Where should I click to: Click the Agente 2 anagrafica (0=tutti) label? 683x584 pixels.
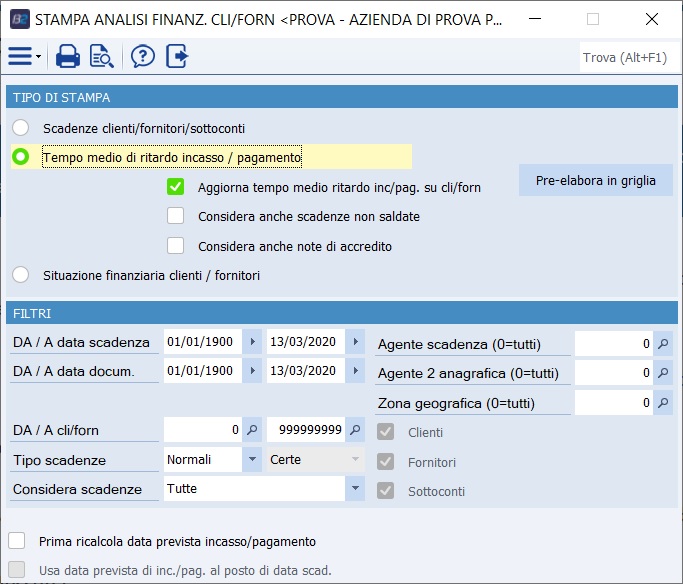pyautogui.click(x=468, y=374)
